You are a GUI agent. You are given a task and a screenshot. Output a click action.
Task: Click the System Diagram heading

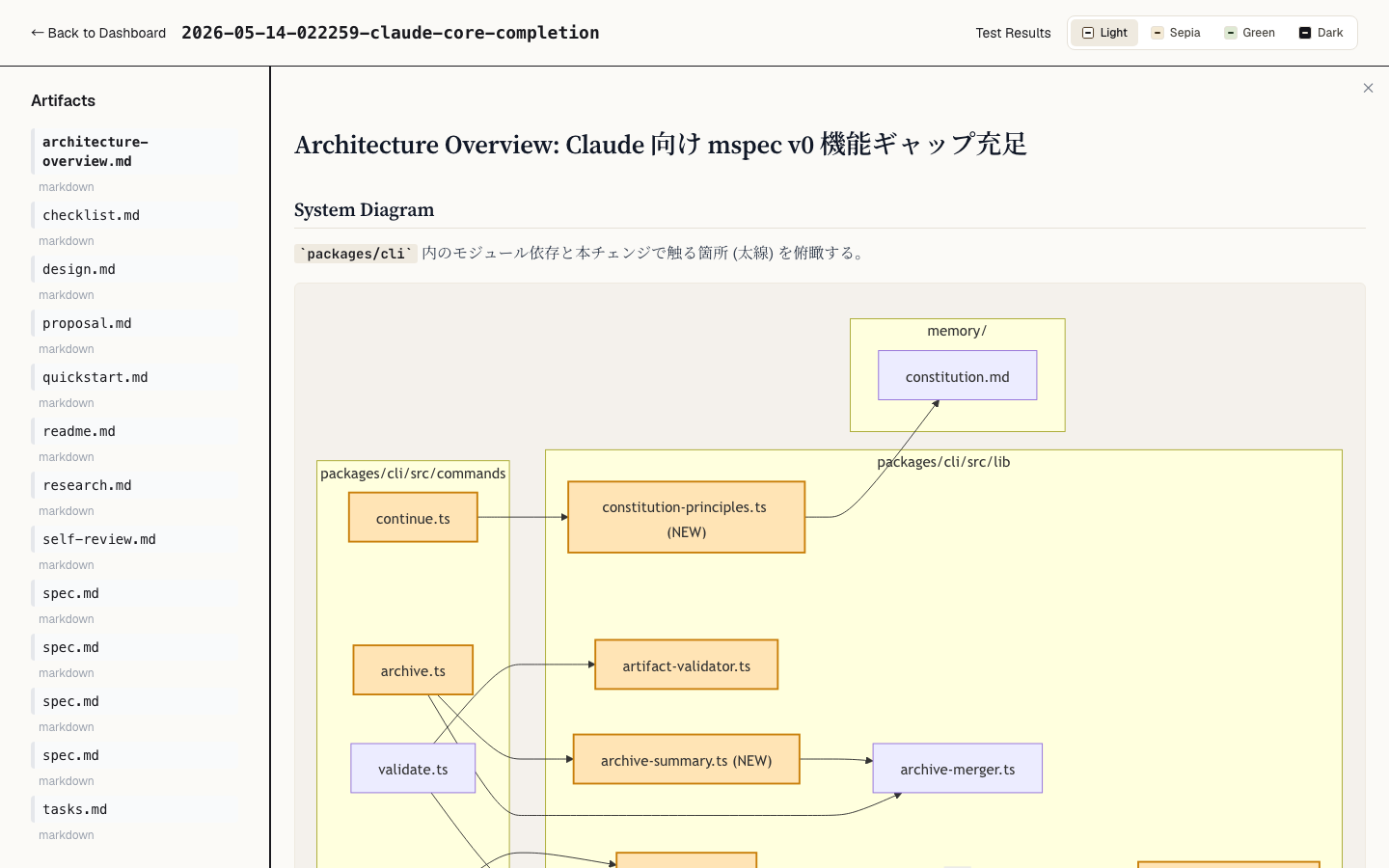(x=365, y=210)
